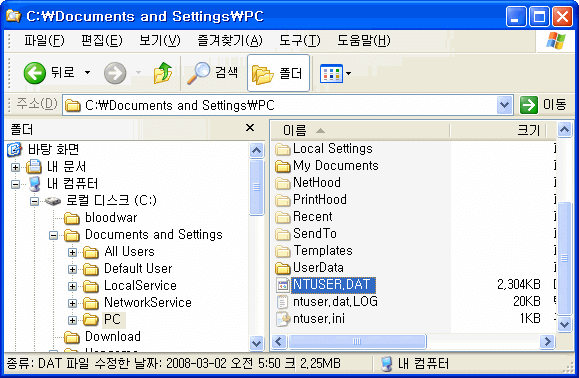The width and height of the screenshot is (579, 378).
Task: Click the 2,304KB size cell
Action: click(x=518, y=285)
